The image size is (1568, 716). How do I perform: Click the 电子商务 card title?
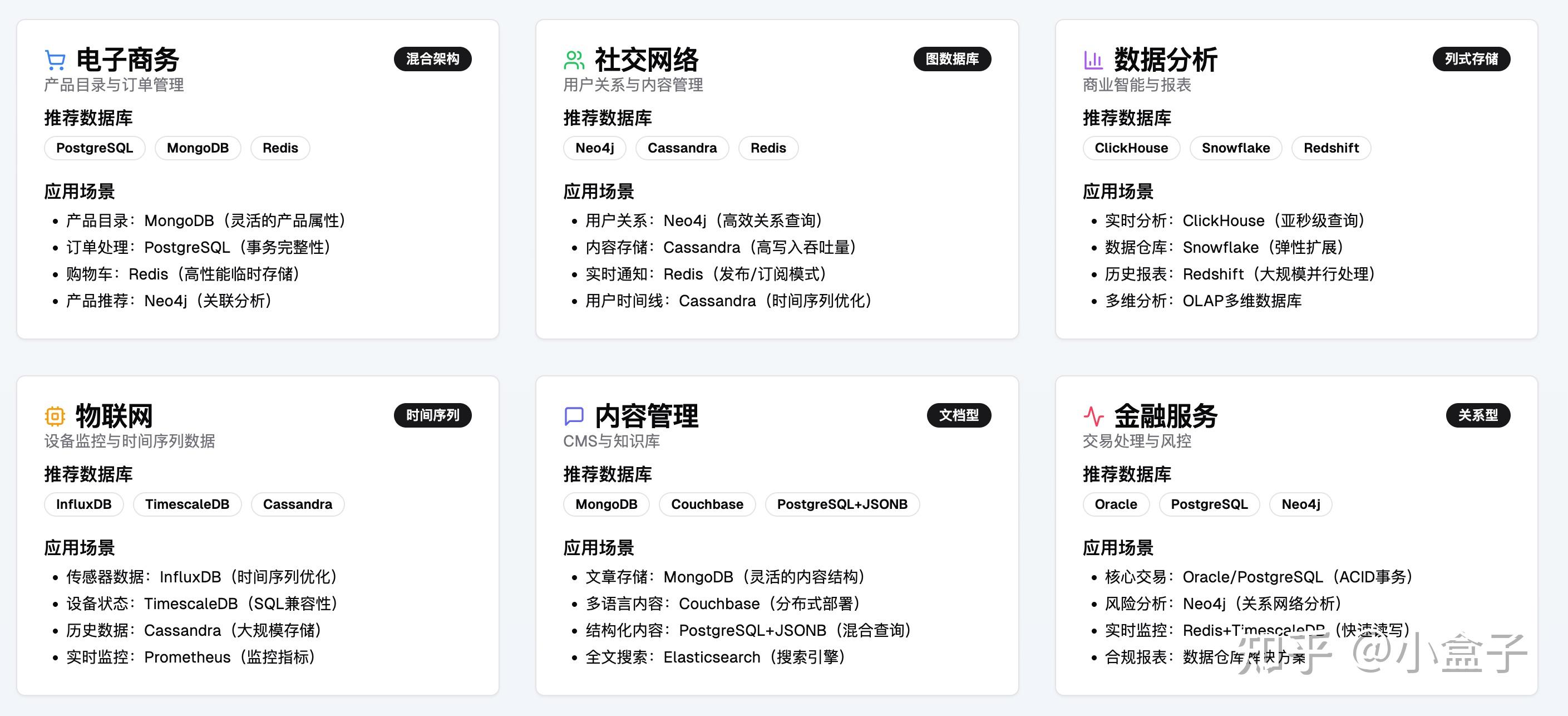pyautogui.click(x=128, y=60)
